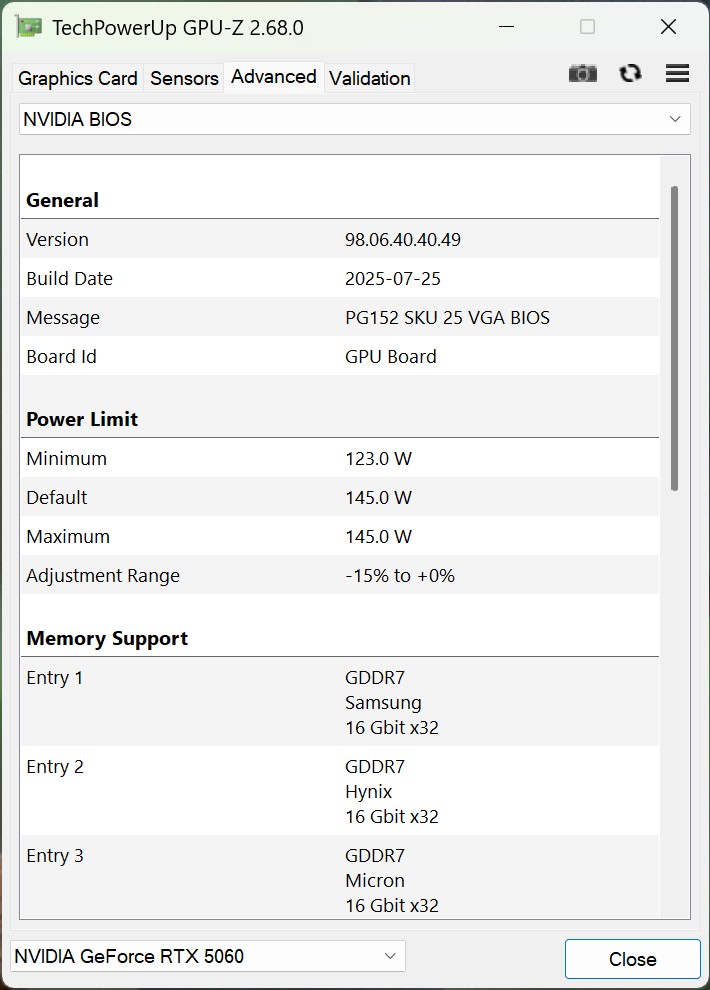
Task: Open the hamburger menu icon
Action: 677,73
